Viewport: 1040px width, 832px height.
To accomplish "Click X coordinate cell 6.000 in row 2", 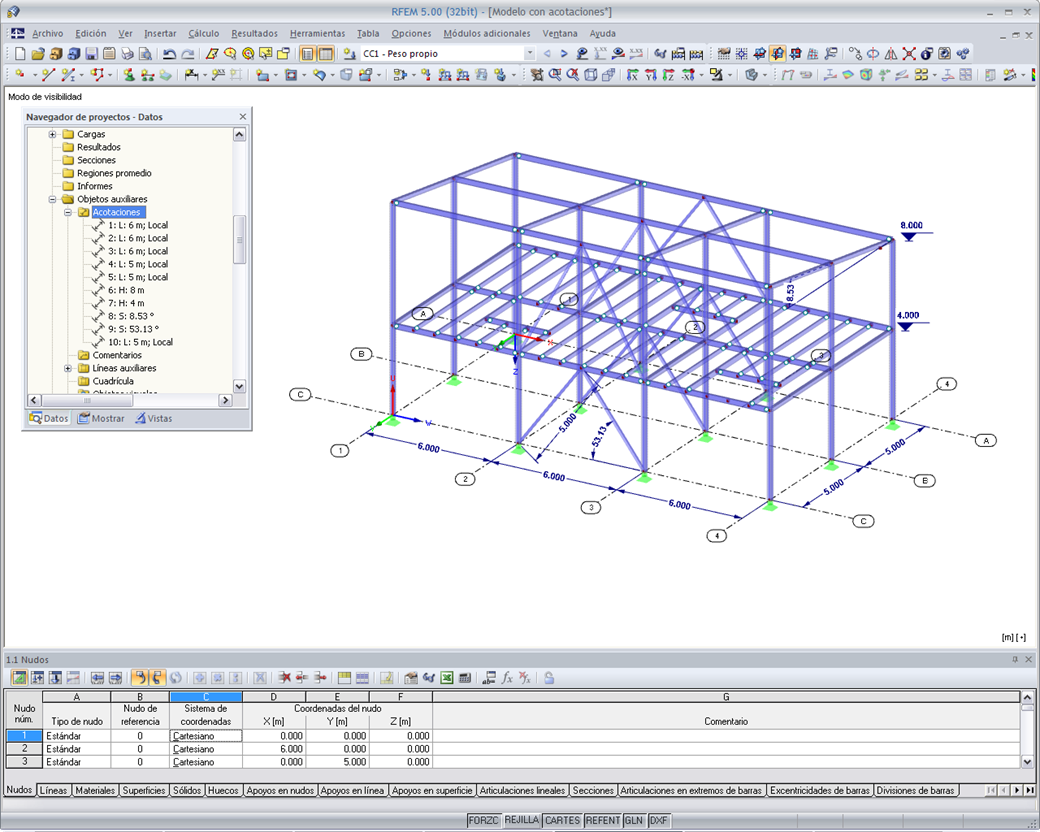I will click(274, 749).
